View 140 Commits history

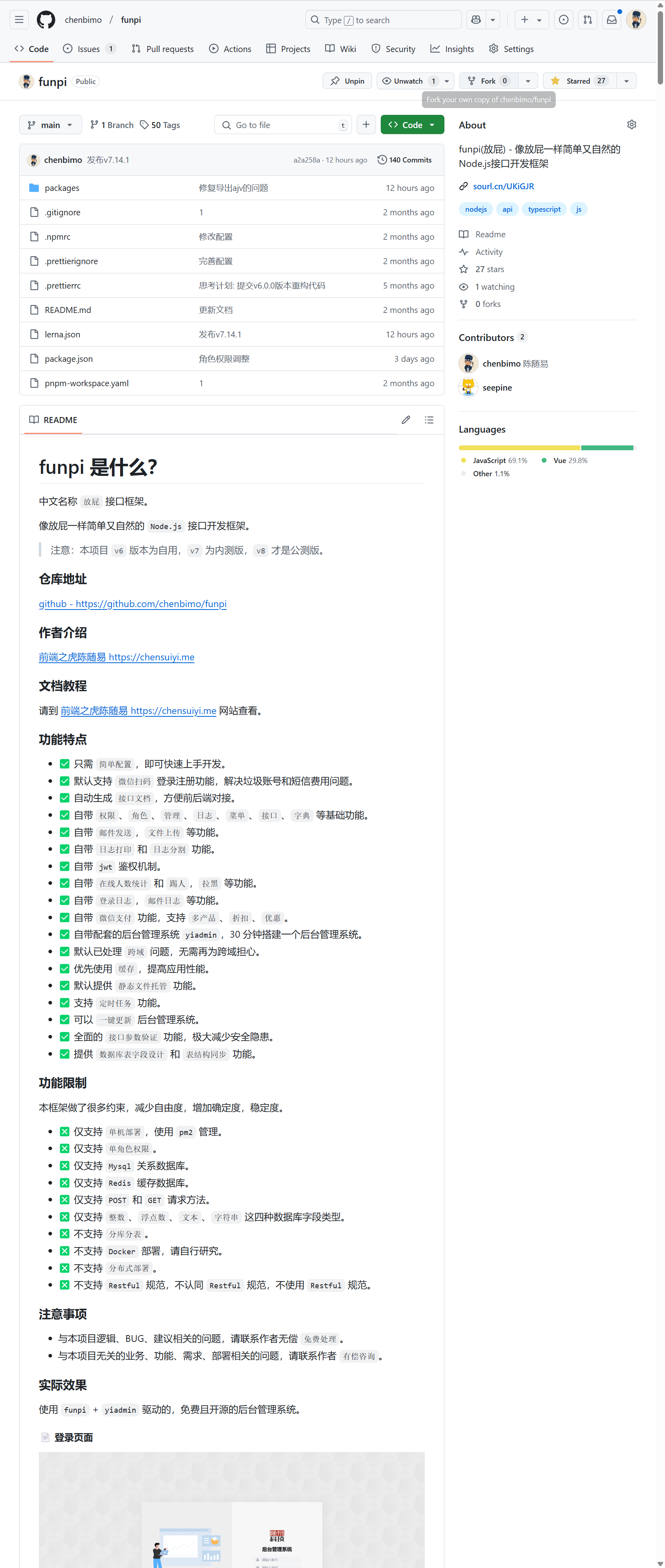coord(404,160)
